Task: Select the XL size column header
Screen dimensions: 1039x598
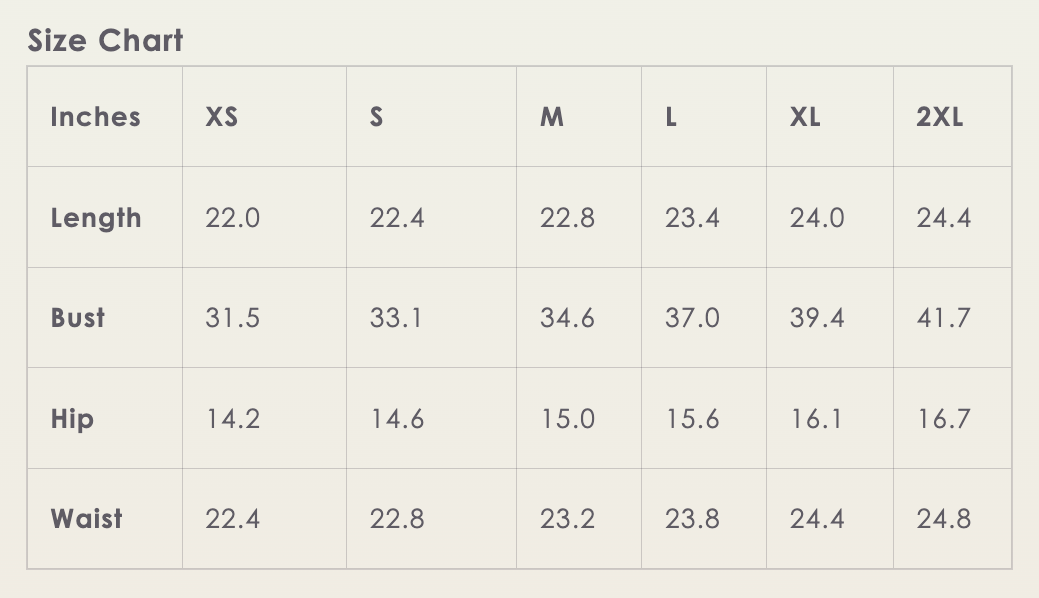Action: click(x=805, y=117)
